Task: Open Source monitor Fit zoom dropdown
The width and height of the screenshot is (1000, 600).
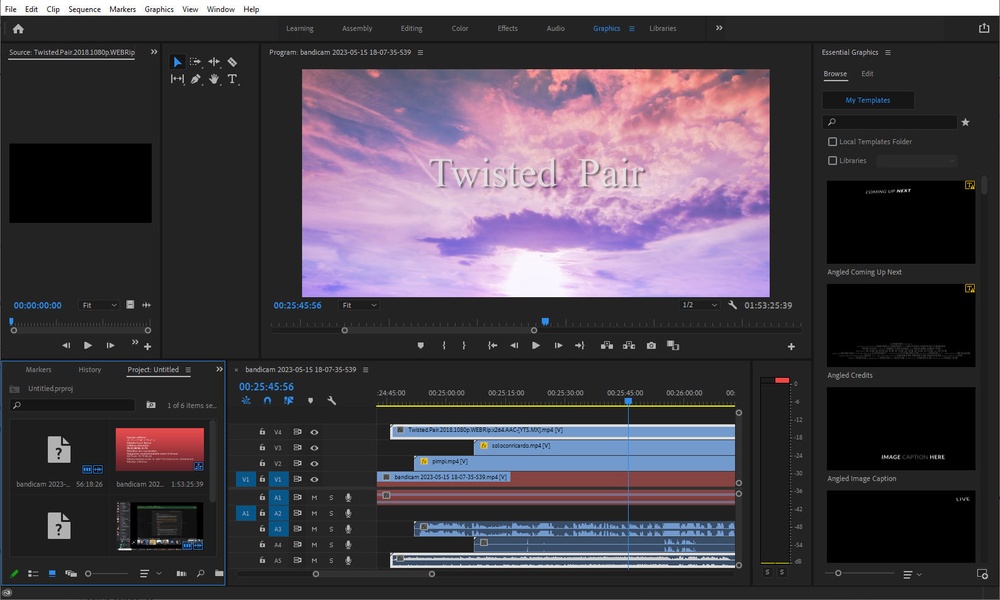Action: 99,305
